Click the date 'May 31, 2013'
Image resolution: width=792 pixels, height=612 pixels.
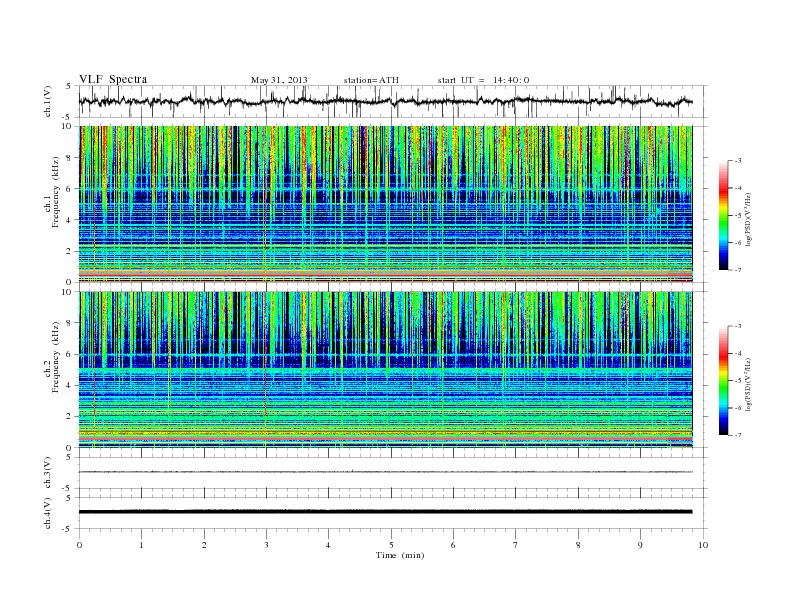click(279, 80)
